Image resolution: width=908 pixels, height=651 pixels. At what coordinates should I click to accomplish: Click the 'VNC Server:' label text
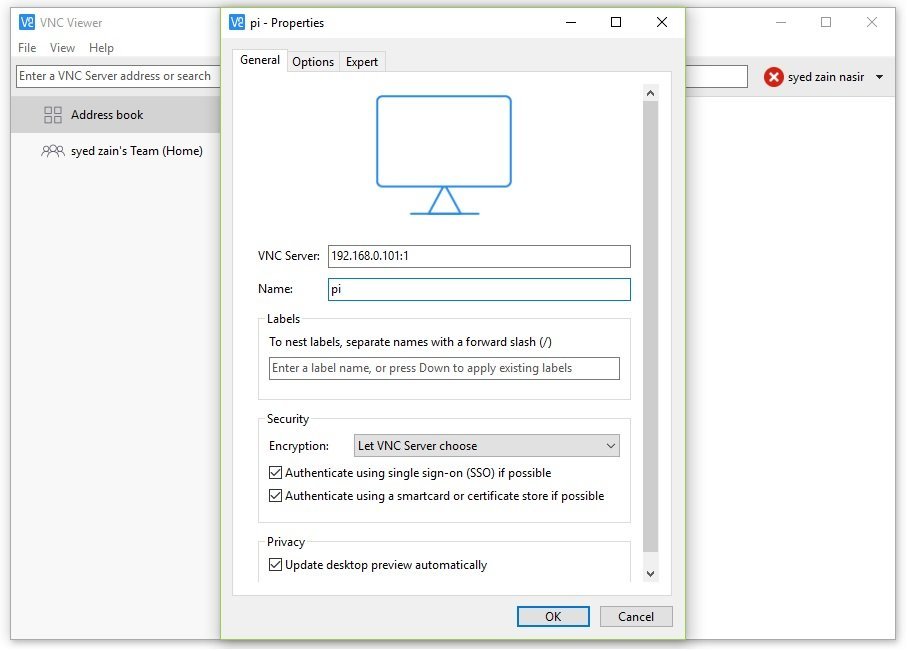[x=288, y=257]
